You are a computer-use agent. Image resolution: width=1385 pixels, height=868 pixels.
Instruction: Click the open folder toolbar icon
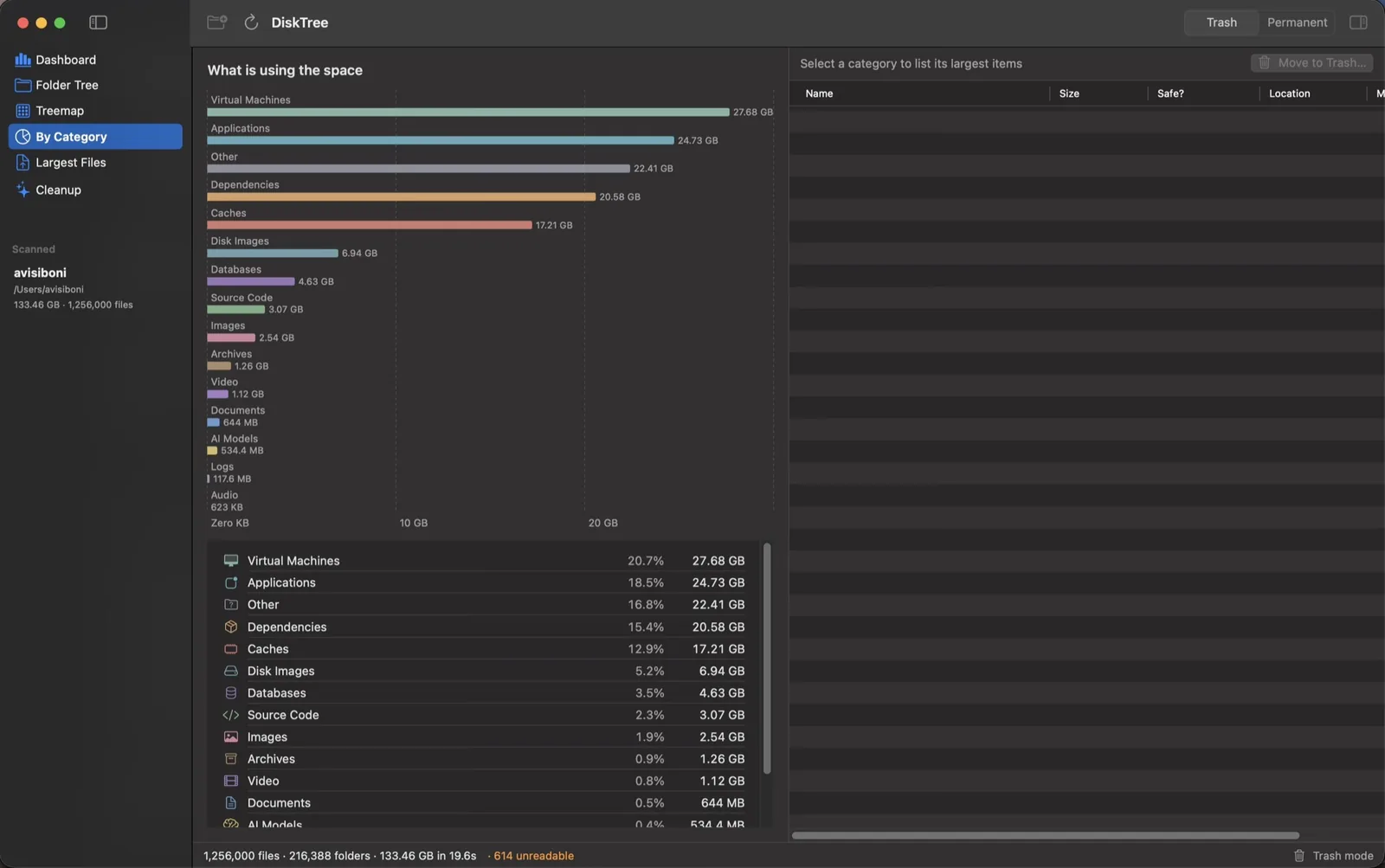coord(216,23)
